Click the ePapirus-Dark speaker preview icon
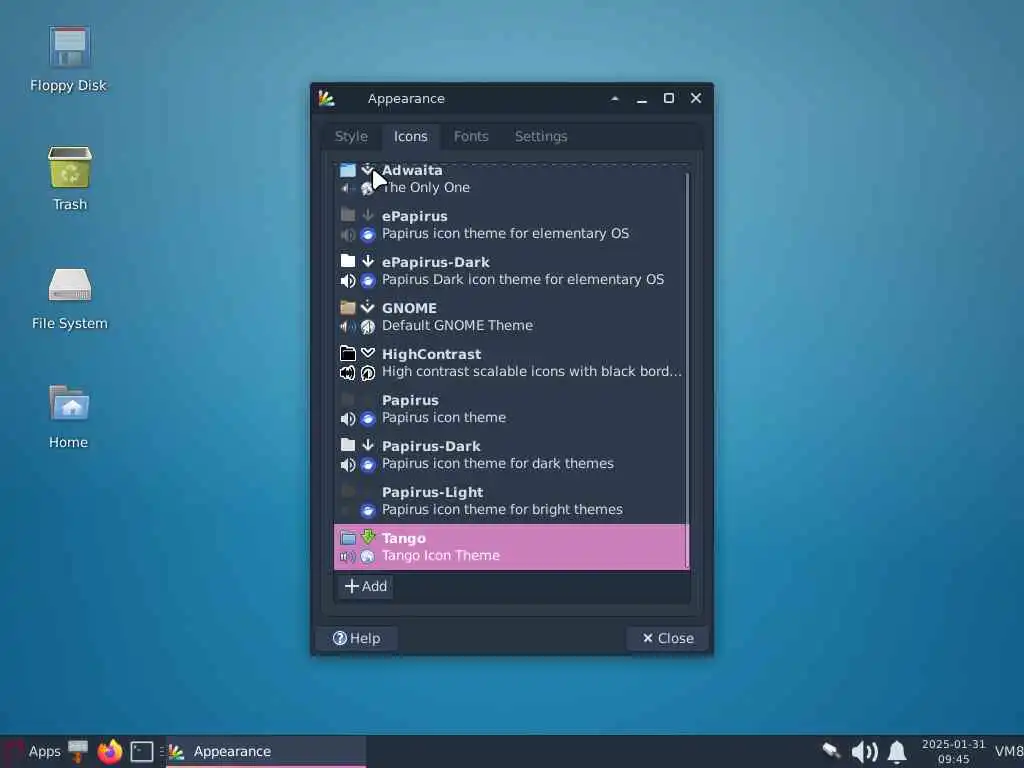This screenshot has height=768, width=1024. (x=347, y=281)
